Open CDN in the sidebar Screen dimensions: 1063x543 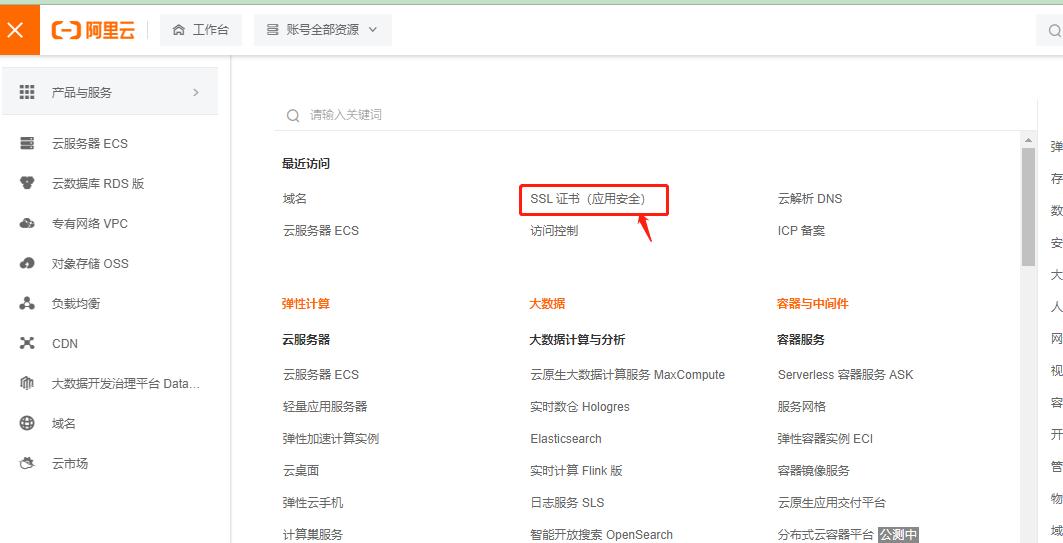[65, 344]
